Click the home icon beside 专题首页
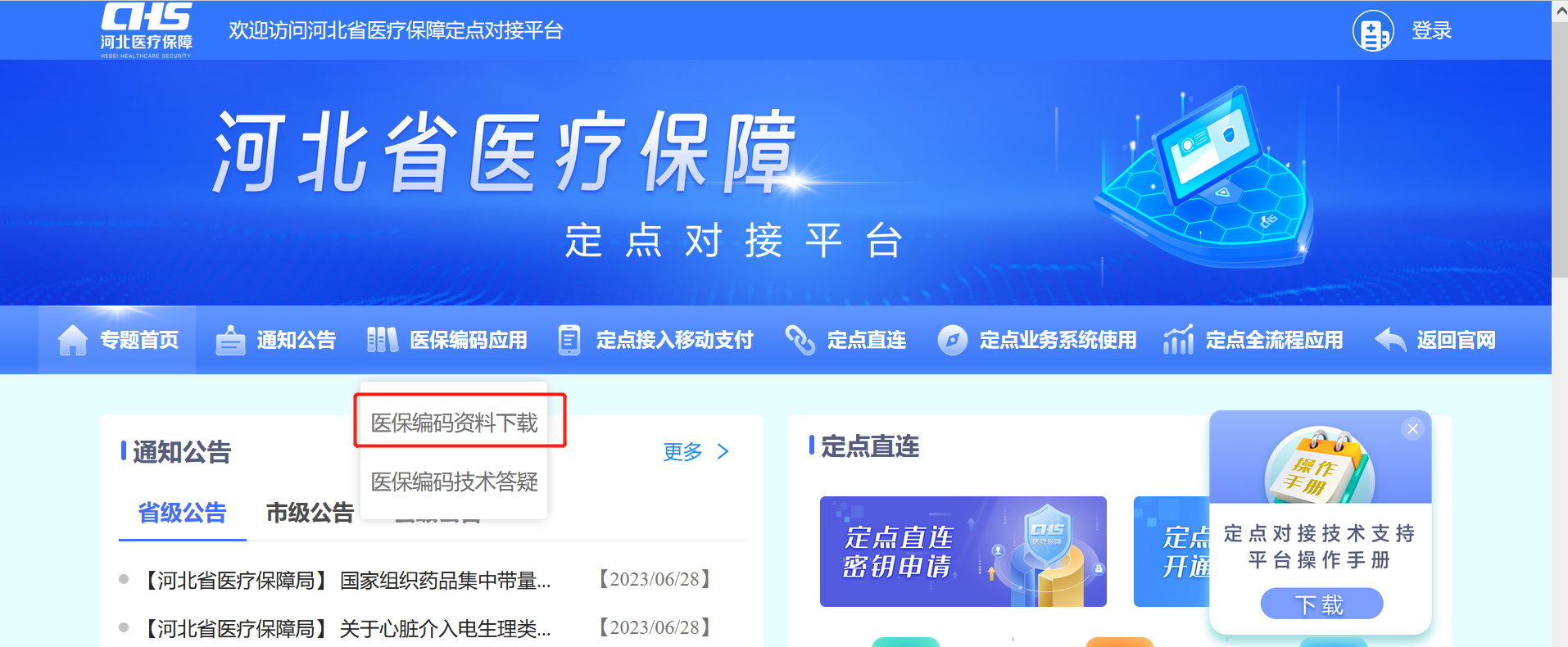Screen dimensions: 1568x647 pos(72,340)
